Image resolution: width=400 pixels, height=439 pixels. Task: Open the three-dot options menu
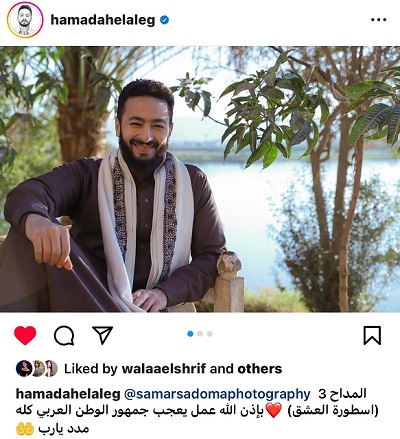(x=379, y=20)
